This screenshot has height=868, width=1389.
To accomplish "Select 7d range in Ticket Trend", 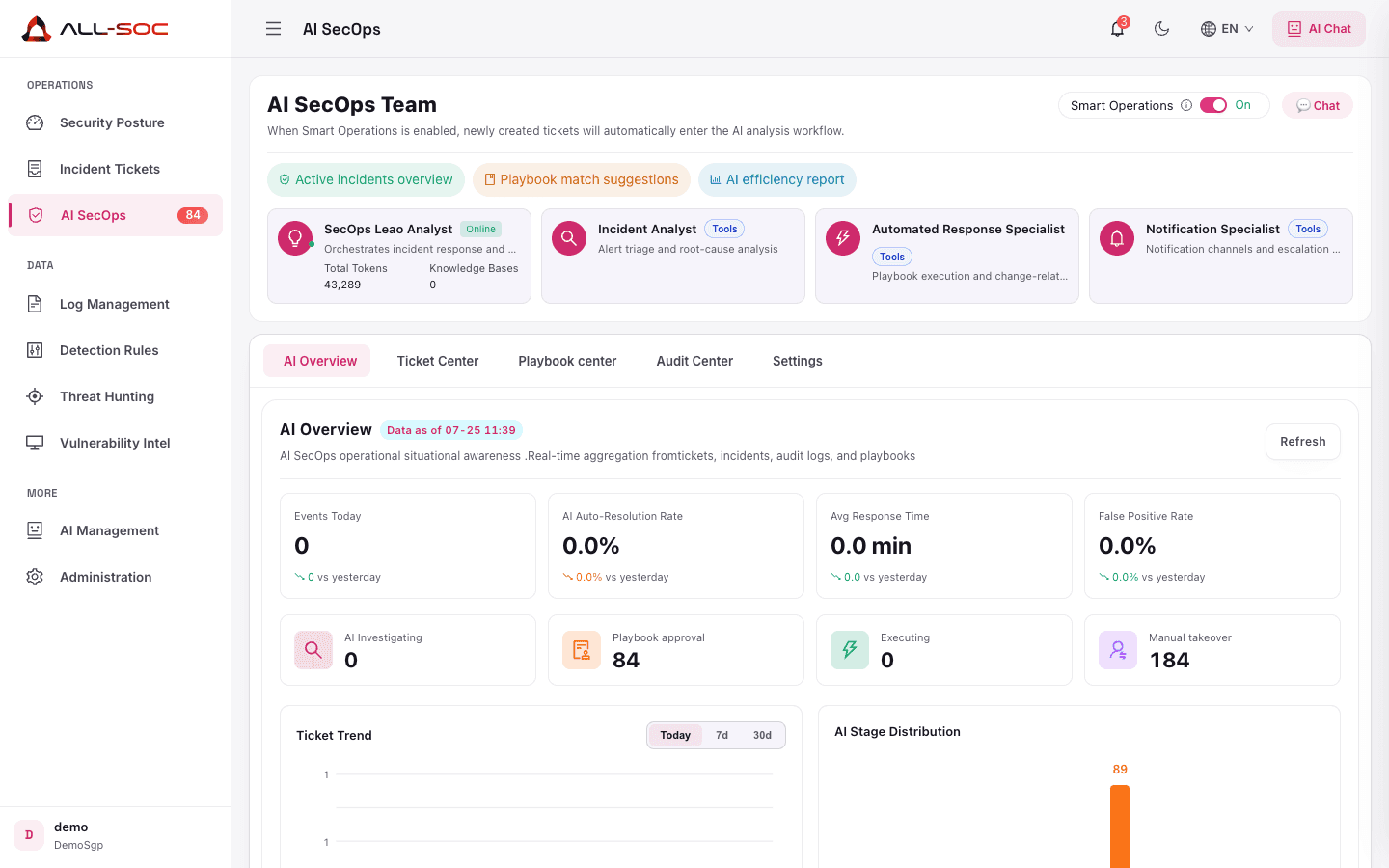I will [722, 735].
